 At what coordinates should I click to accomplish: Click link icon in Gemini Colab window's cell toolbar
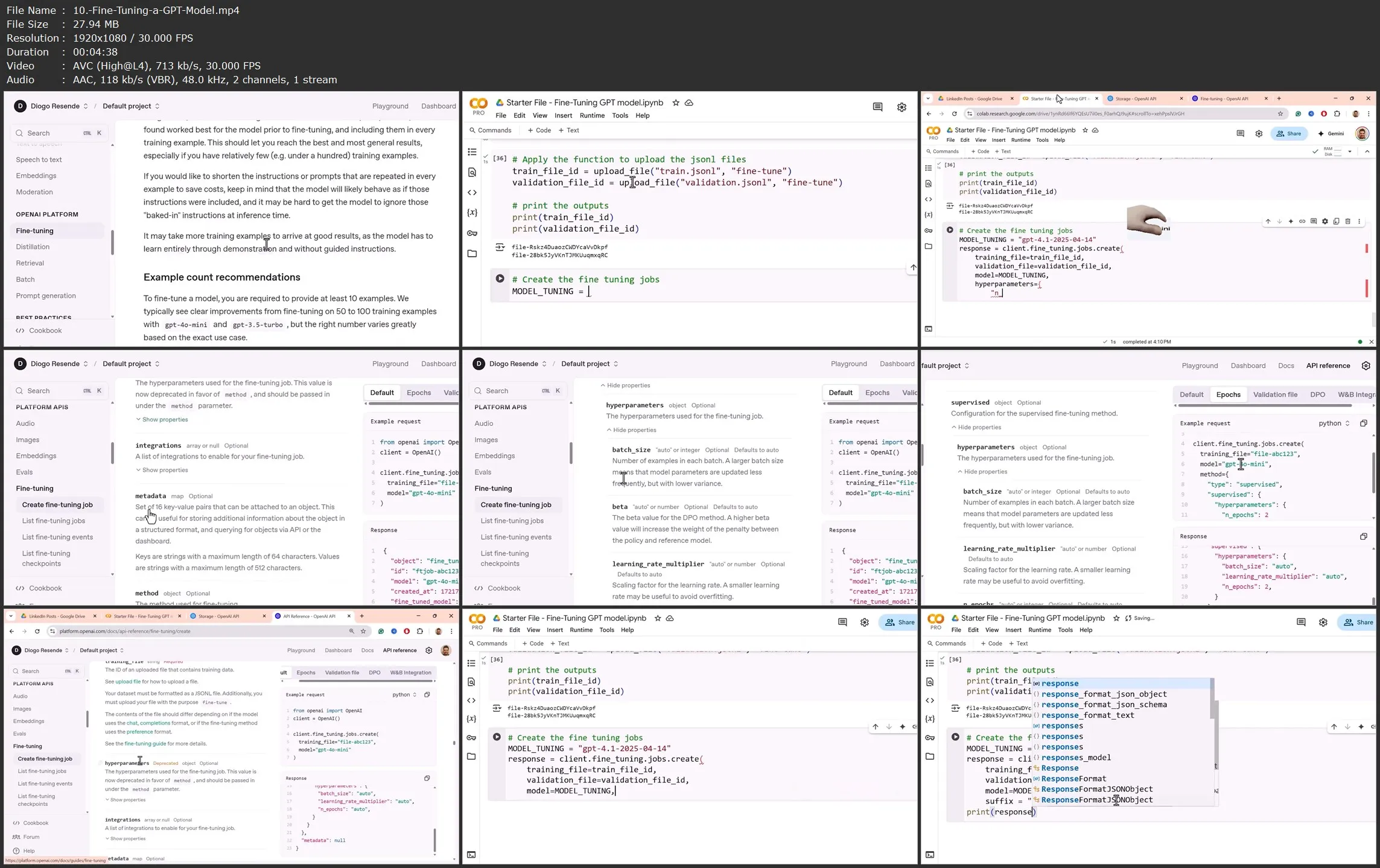[1302, 221]
